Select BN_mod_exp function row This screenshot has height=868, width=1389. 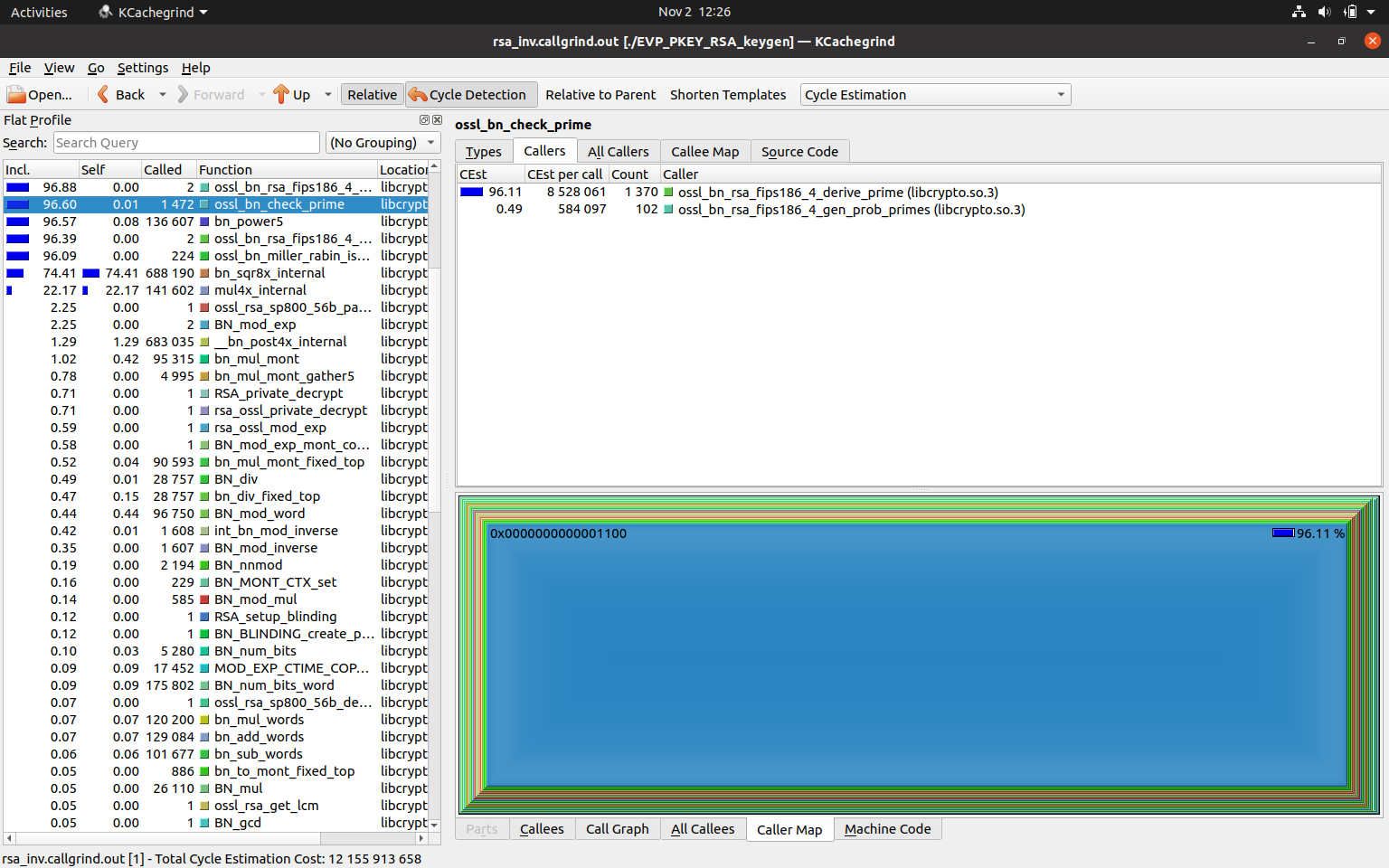[x=215, y=325]
